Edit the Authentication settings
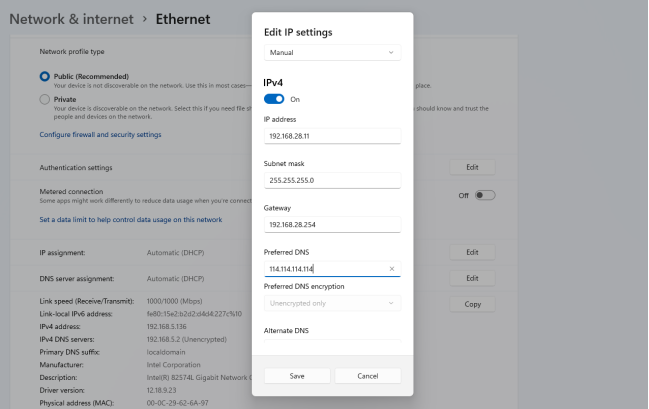 [x=472, y=167]
